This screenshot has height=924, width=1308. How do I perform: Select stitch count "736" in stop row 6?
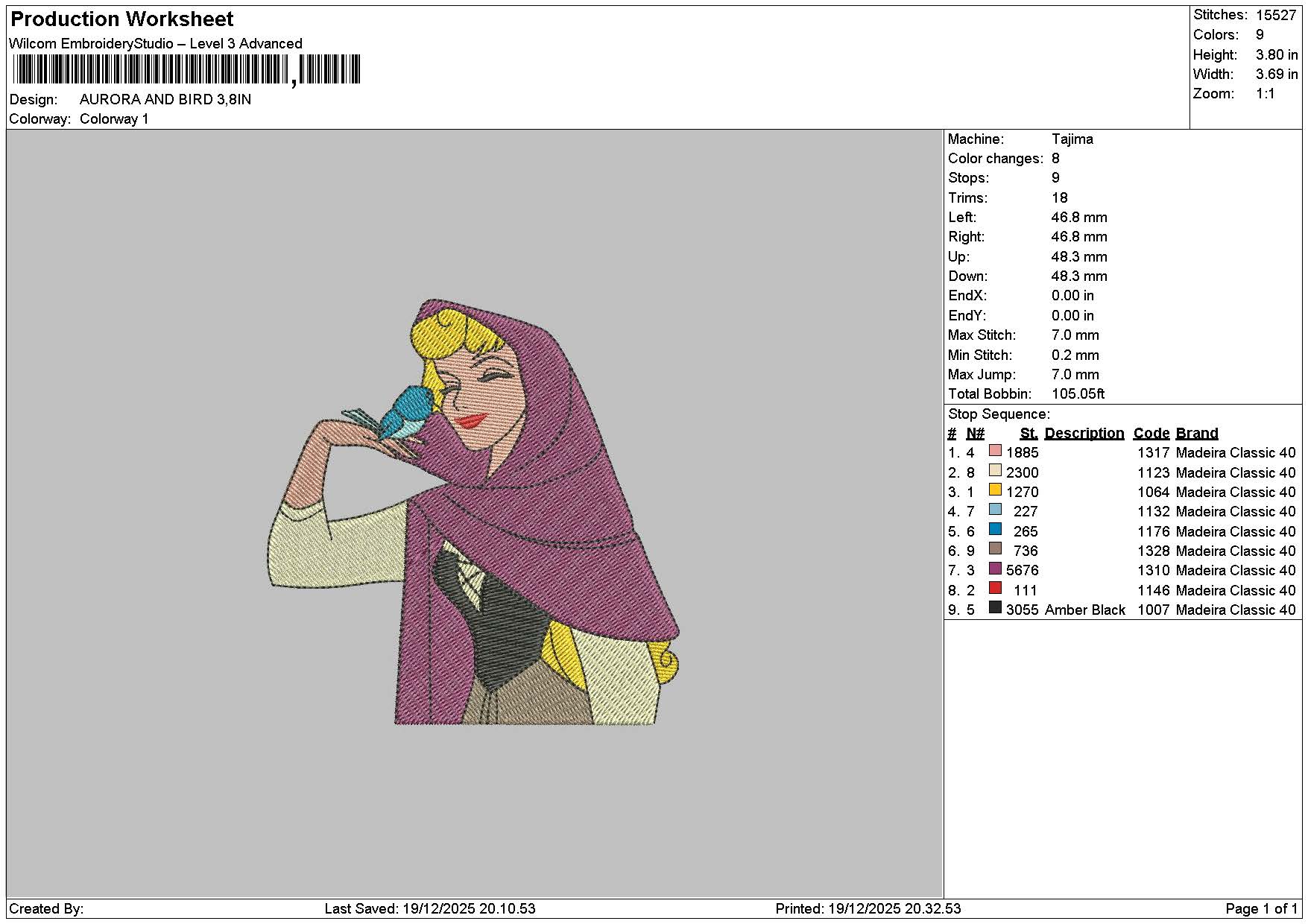click(1026, 551)
